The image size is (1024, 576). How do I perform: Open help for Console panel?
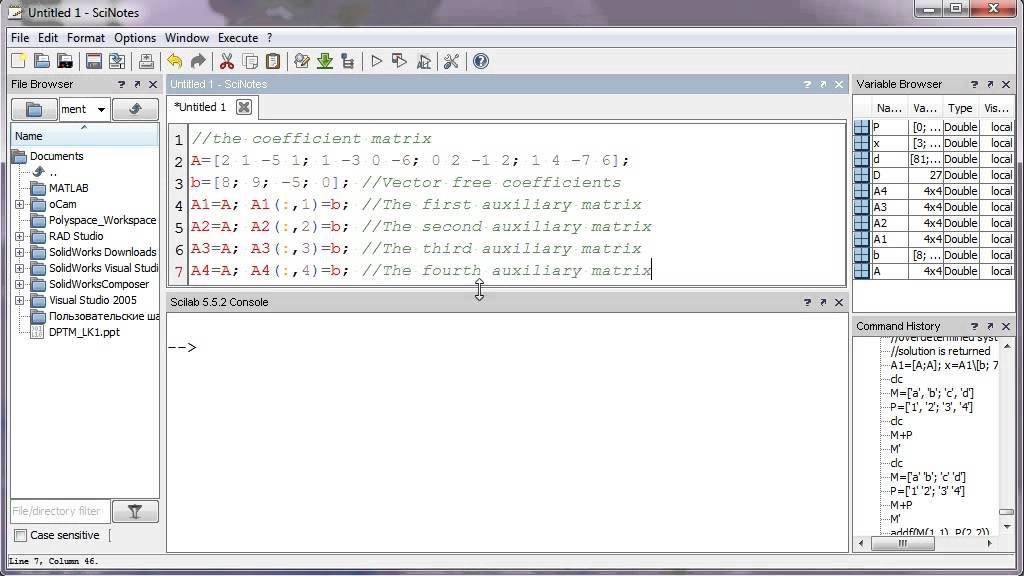coord(807,302)
